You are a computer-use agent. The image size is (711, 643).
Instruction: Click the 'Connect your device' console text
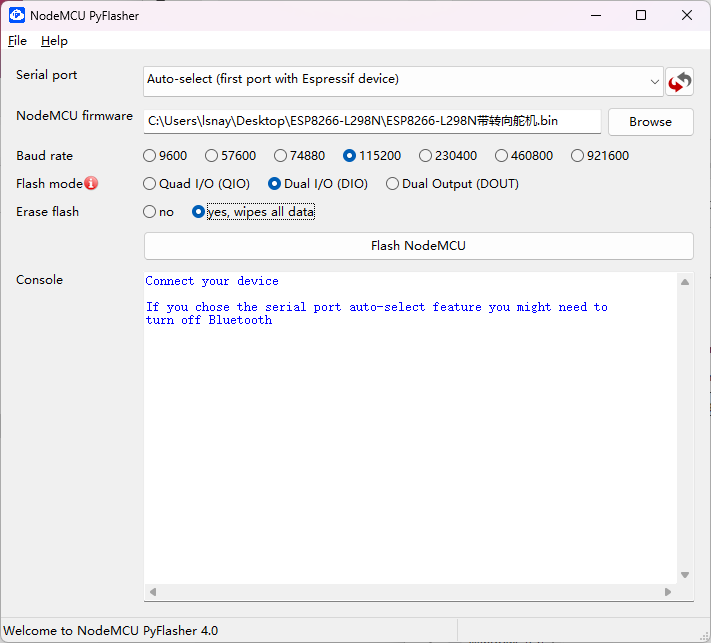tap(212, 281)
